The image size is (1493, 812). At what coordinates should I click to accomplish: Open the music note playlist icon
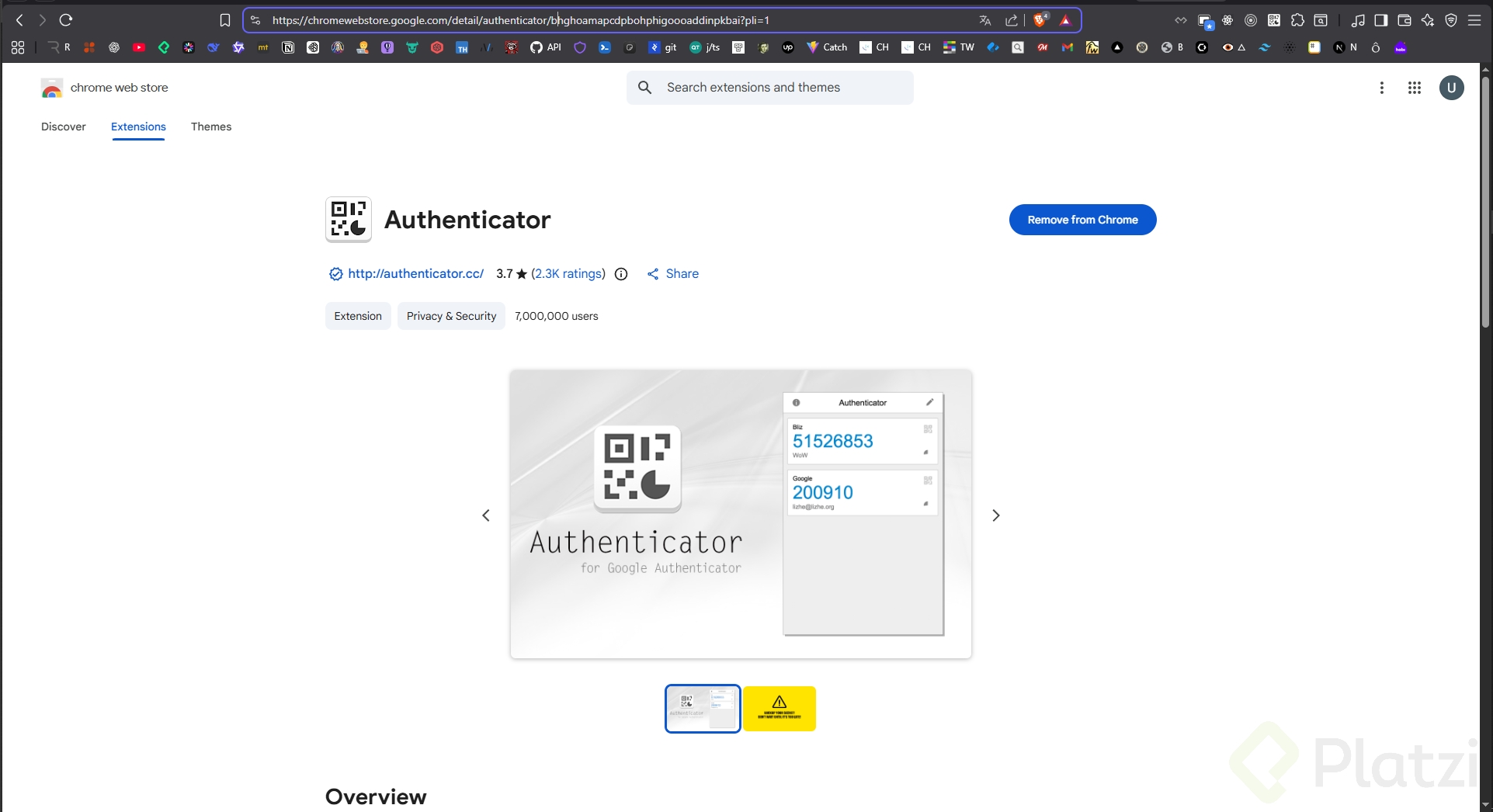1358,20
